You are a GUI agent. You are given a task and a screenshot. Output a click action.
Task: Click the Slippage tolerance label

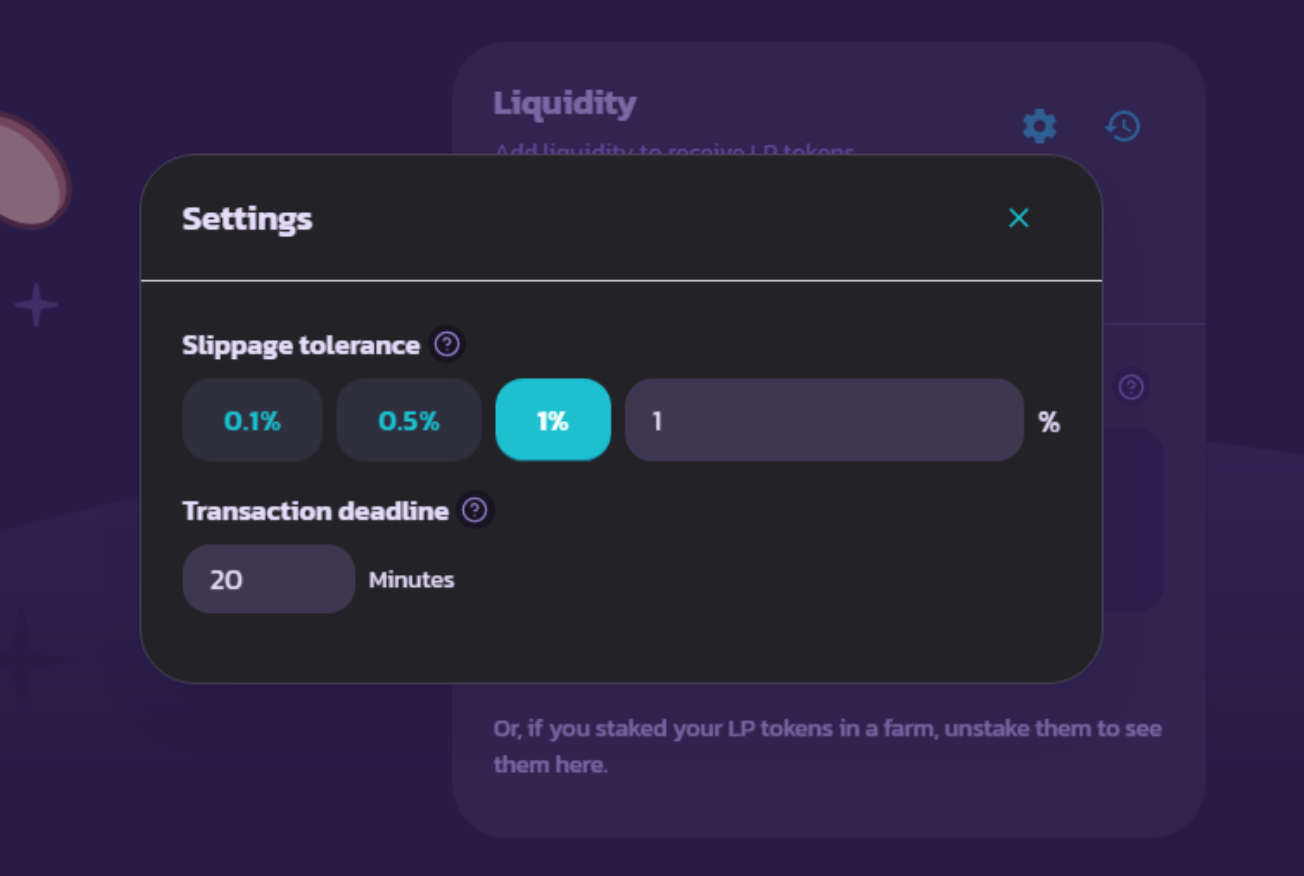tap(301, 346)
